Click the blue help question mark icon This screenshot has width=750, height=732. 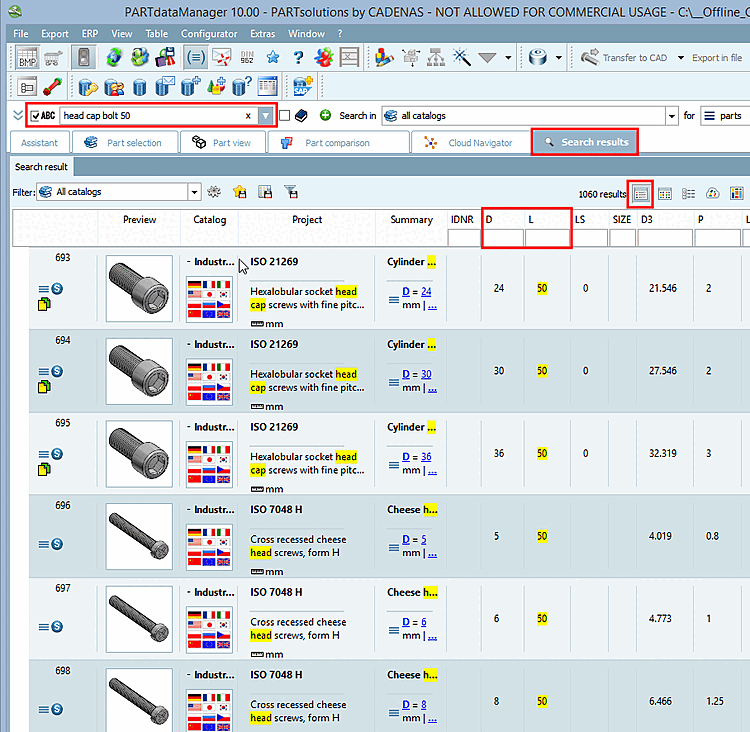pos(297,58)
